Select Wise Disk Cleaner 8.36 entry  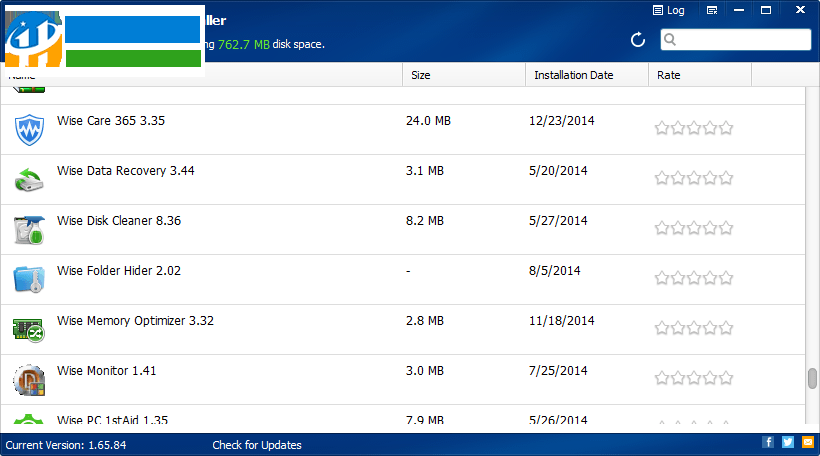(403, 230)
